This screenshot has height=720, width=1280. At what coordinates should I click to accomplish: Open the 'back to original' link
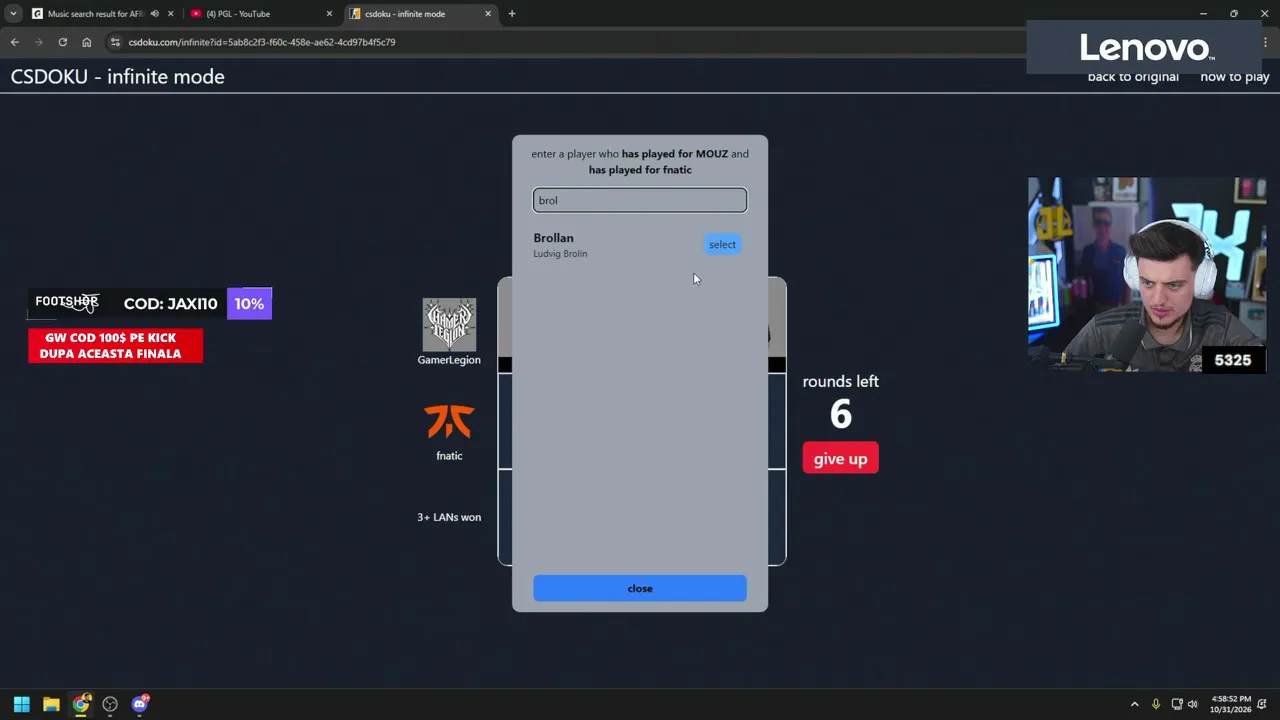tap(1133, 77)
